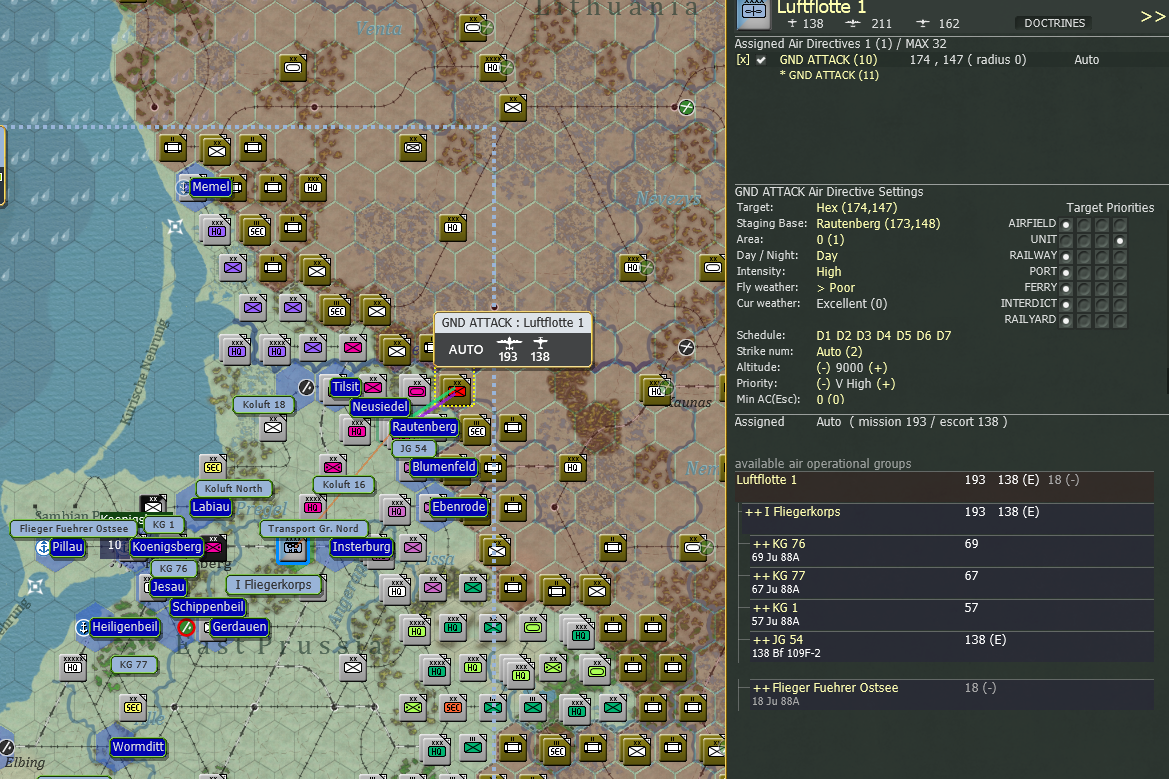
Task: Set INTERDICT priority to highest level
Action: [x=1120, y=304]
